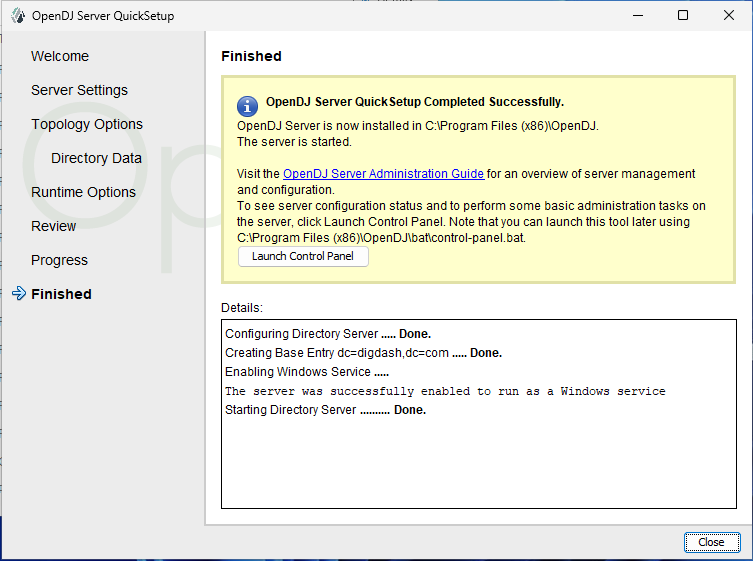Click the OpenDJ logo in title bar

[x=17, y=15]
